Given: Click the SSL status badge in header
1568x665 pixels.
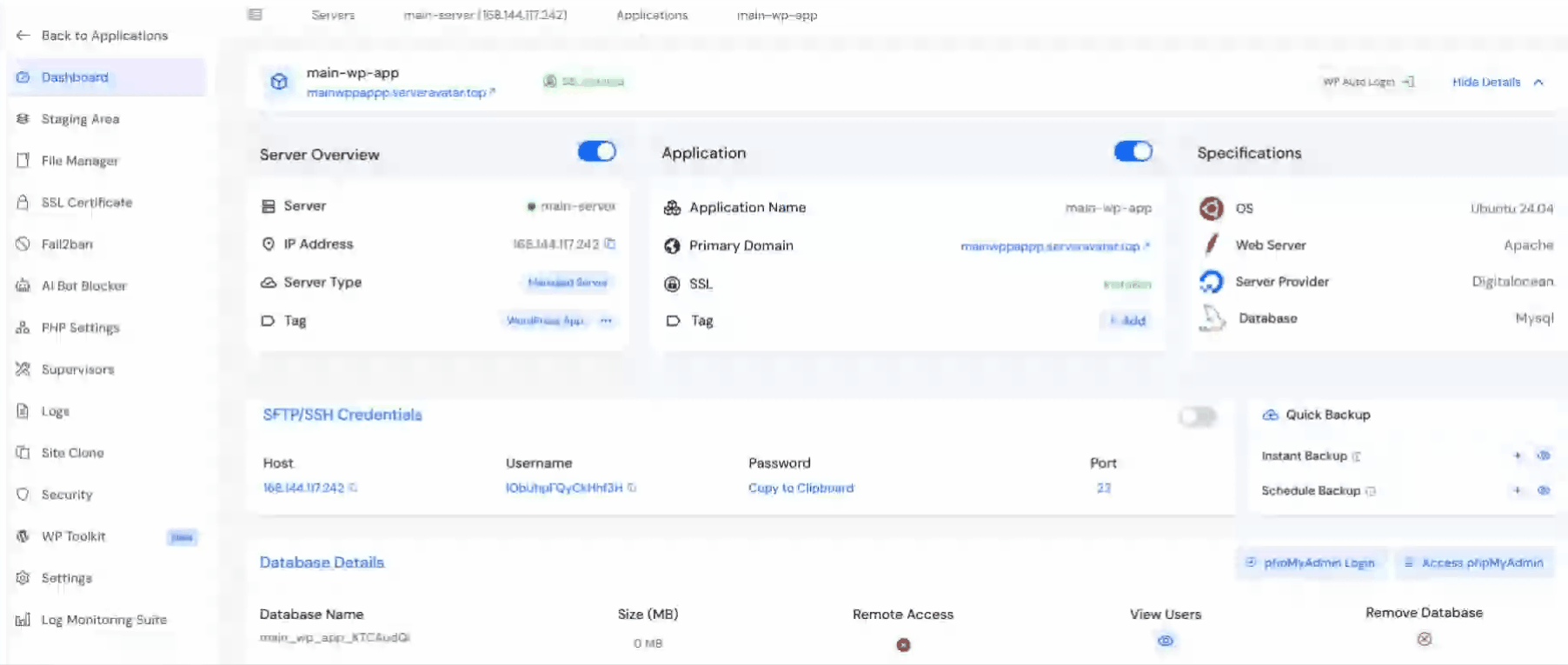Looking at the screenshot, I should pos(584,82).
